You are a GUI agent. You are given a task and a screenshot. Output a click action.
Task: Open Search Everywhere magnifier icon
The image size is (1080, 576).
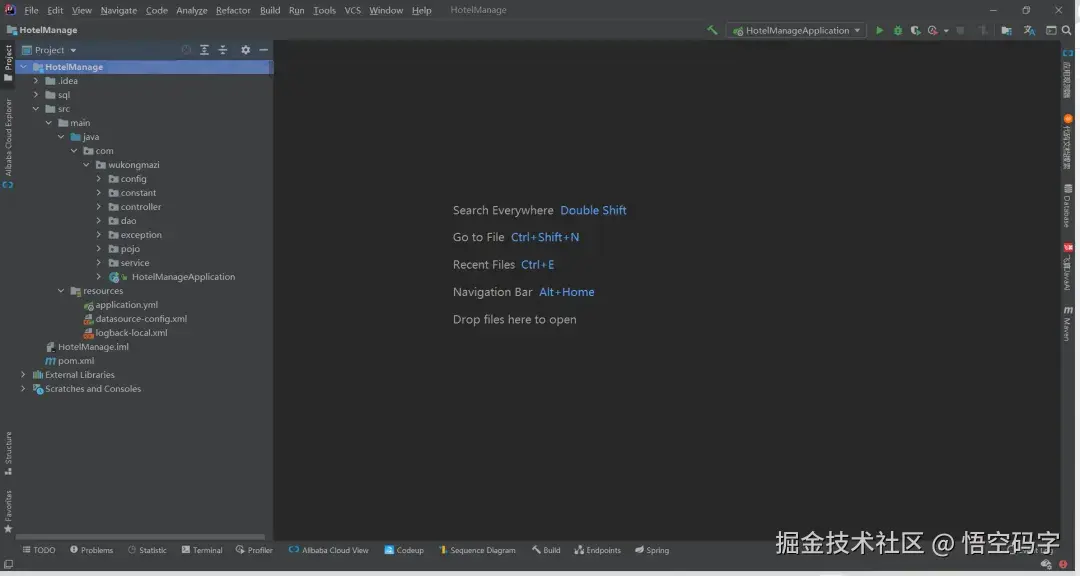coord(1066,30)
